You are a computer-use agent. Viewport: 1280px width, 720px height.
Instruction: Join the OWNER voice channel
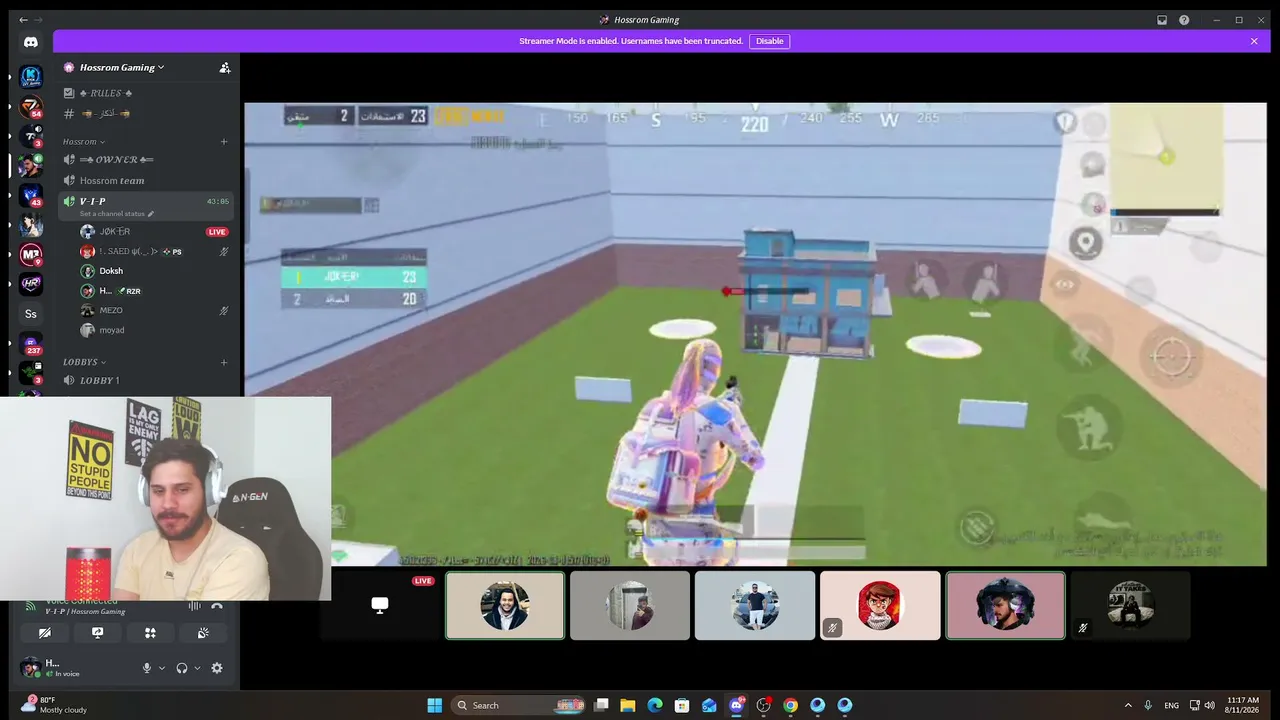tap(147, 160)
